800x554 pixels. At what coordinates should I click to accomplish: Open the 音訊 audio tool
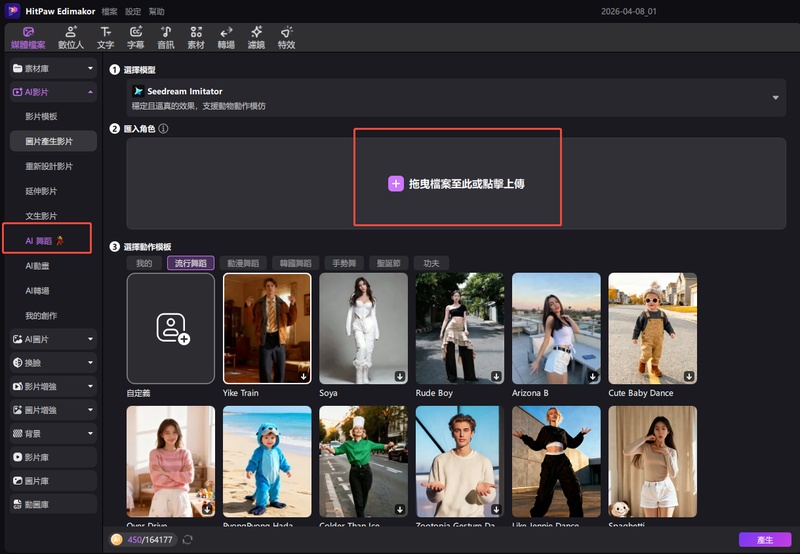(166, 38)
